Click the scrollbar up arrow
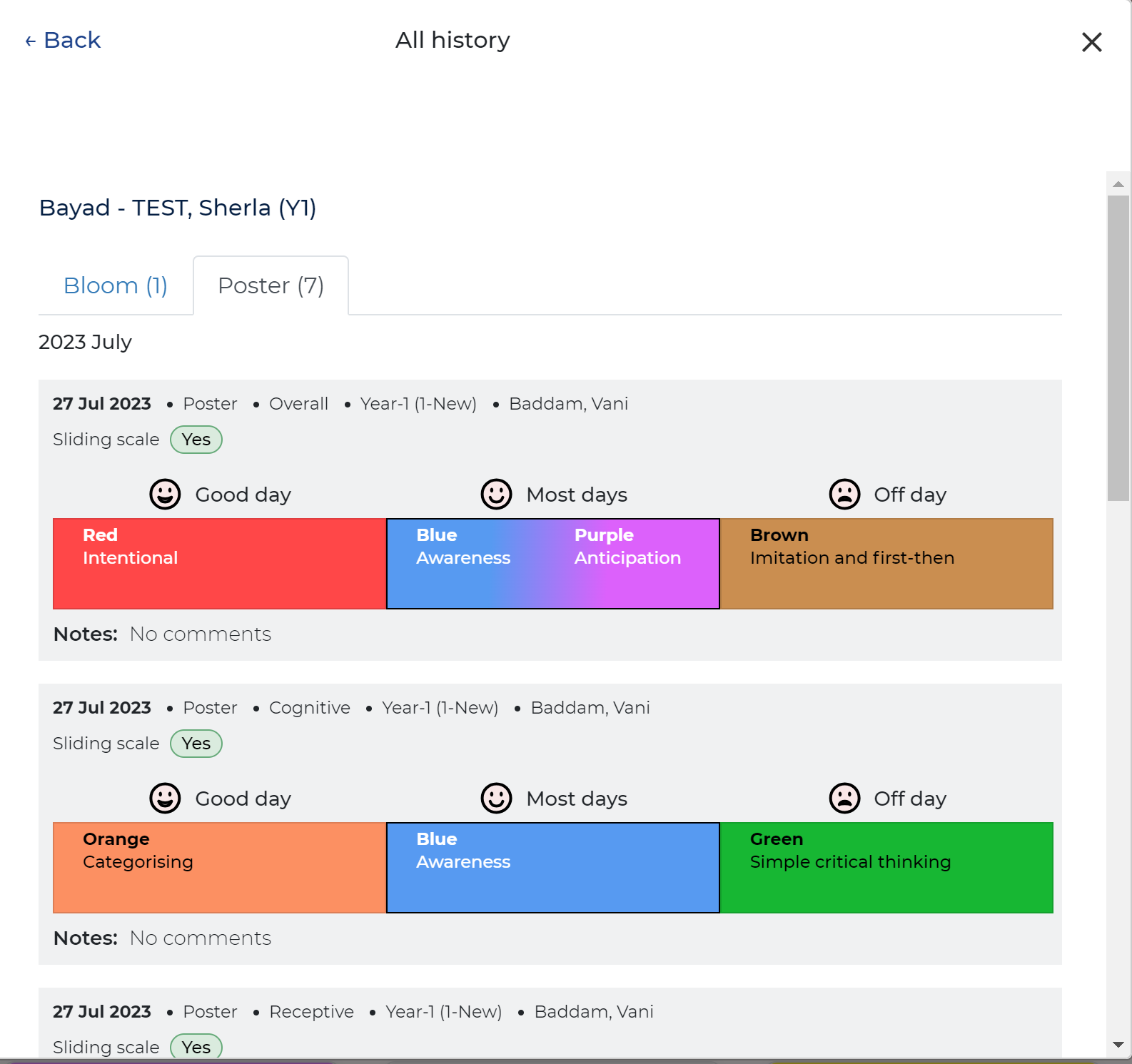The image size is (1132, 1064). point(1118,184)
